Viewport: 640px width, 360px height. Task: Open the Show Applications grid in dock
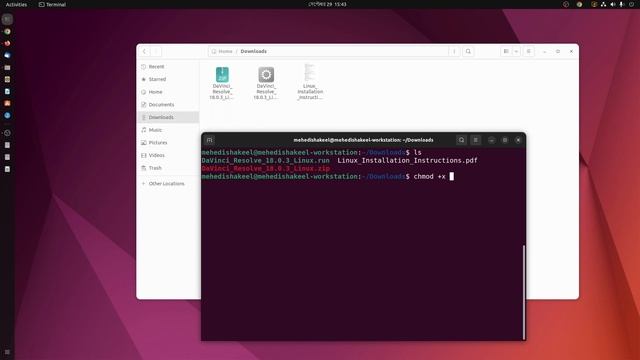tap(7, 352)
